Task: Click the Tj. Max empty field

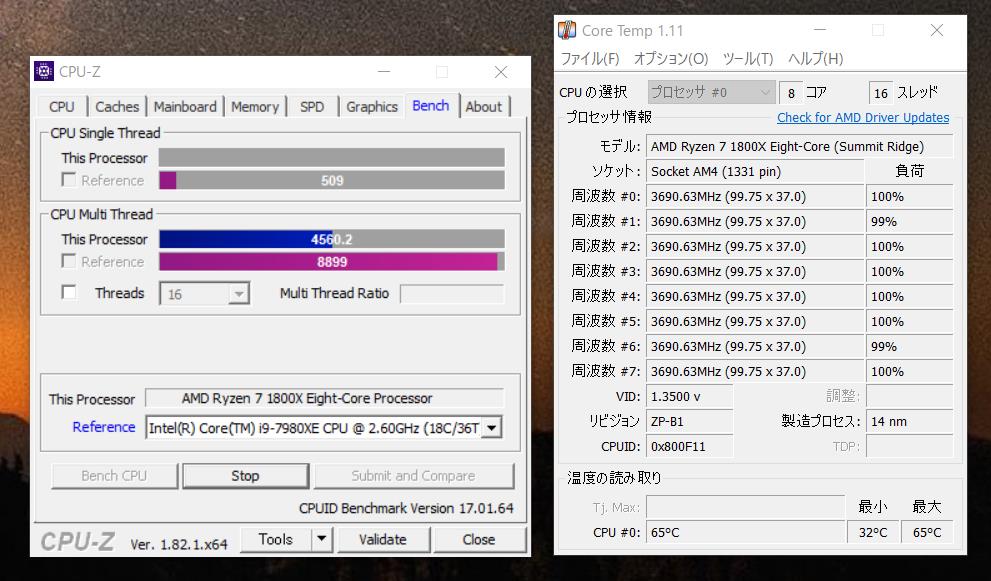Action: tap(745, 506)
